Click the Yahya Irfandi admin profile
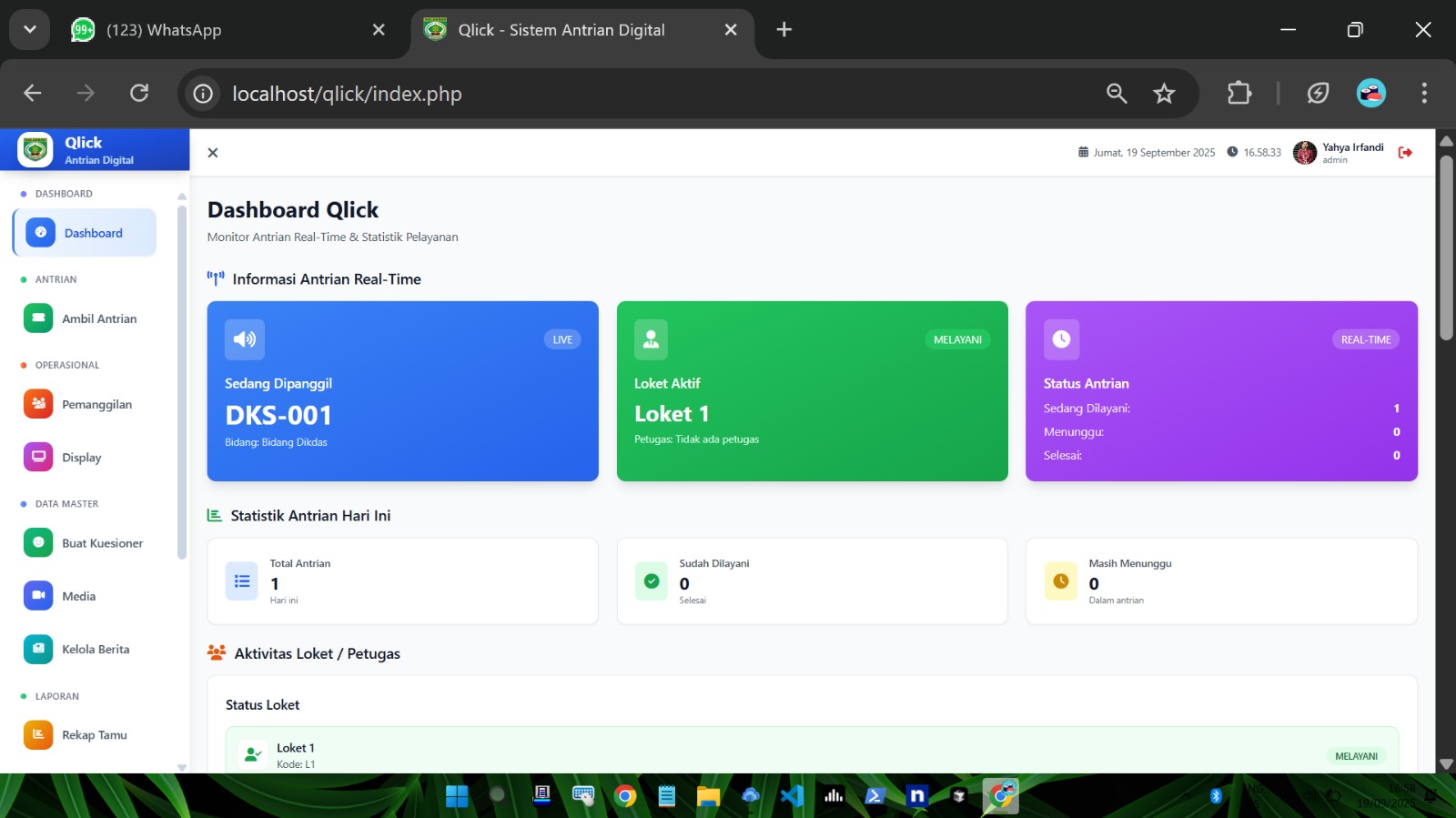1456x818 pixels. (x=1339, y=153)
